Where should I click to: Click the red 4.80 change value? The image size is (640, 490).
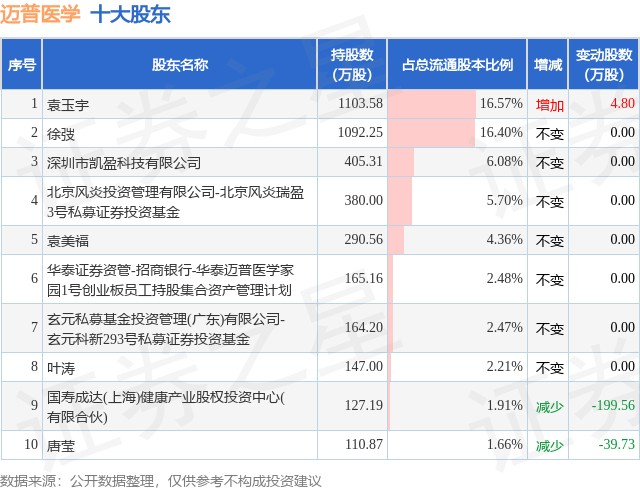622,103
